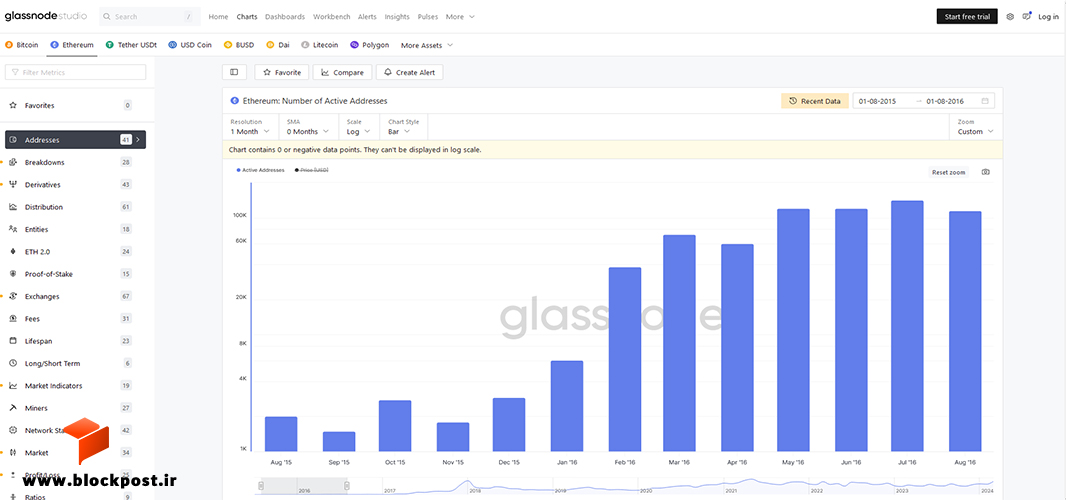Toggle Active Addresses legend series
Screen dimensions: 1066x500
(260, 170)
